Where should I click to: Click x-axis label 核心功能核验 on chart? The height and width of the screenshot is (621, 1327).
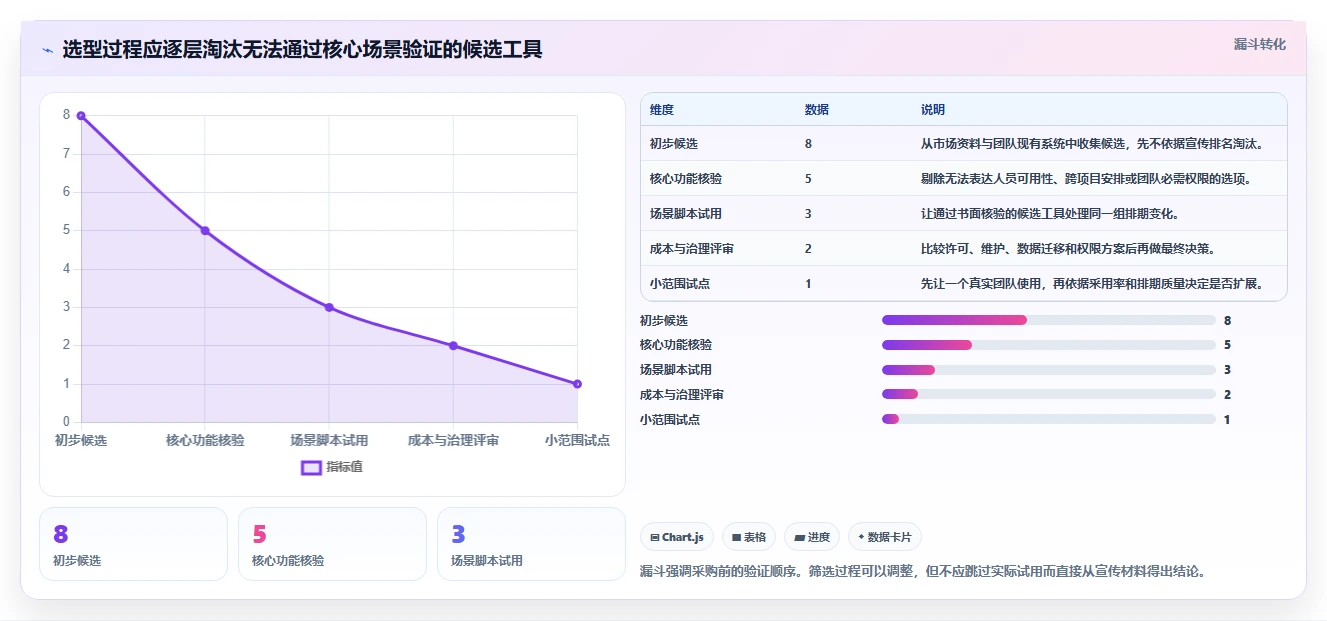(205, 440)
